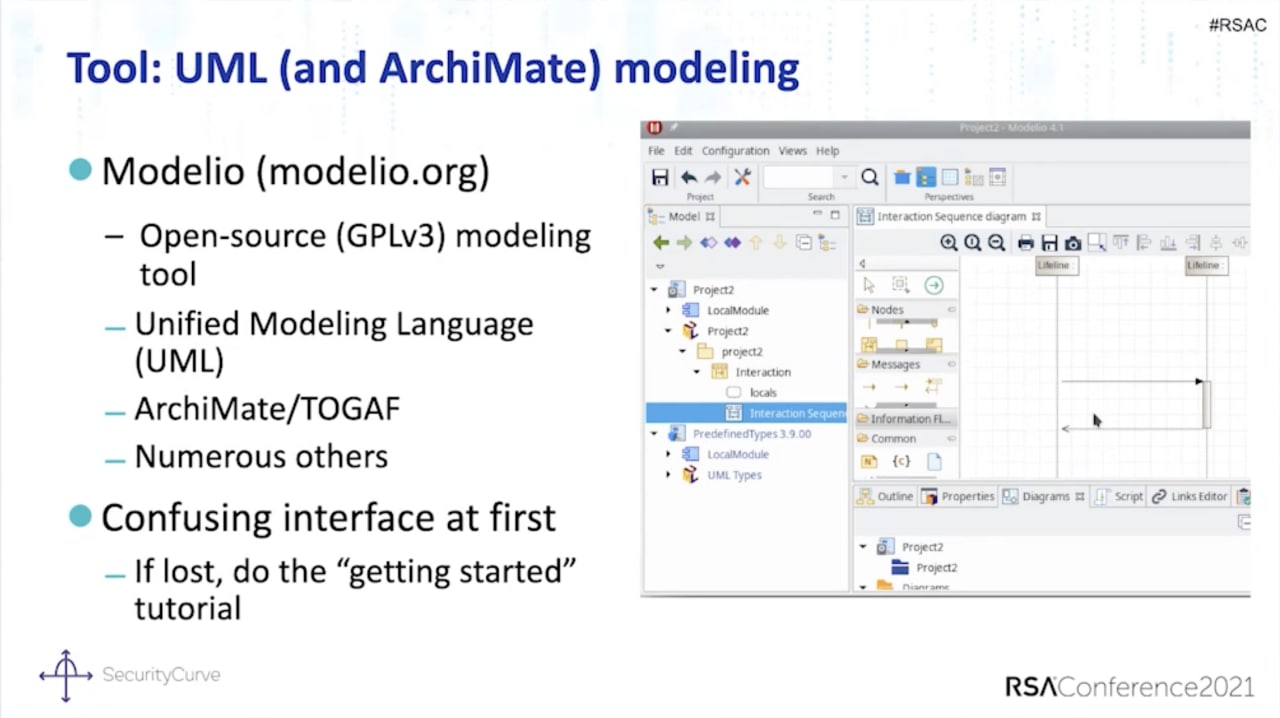Collapse the lowercase project2 package node
The height and width of the screenshot is (718, 1280).
click(x=683, y=351)
